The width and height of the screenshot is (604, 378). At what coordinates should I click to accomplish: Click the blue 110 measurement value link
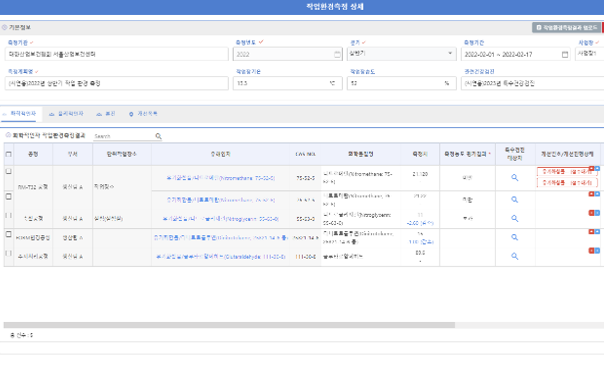421,242
